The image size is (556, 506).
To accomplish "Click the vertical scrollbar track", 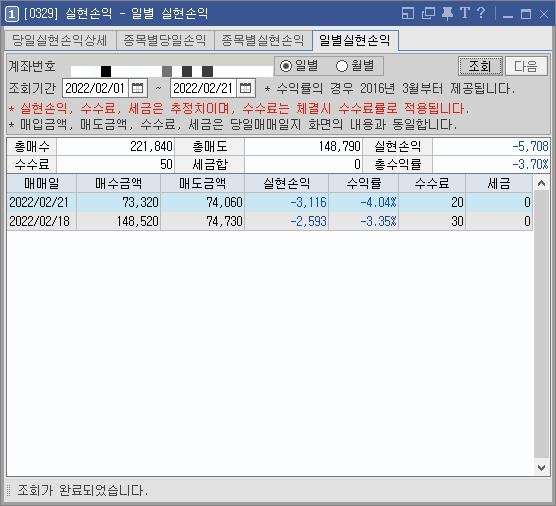I will 541,325.
